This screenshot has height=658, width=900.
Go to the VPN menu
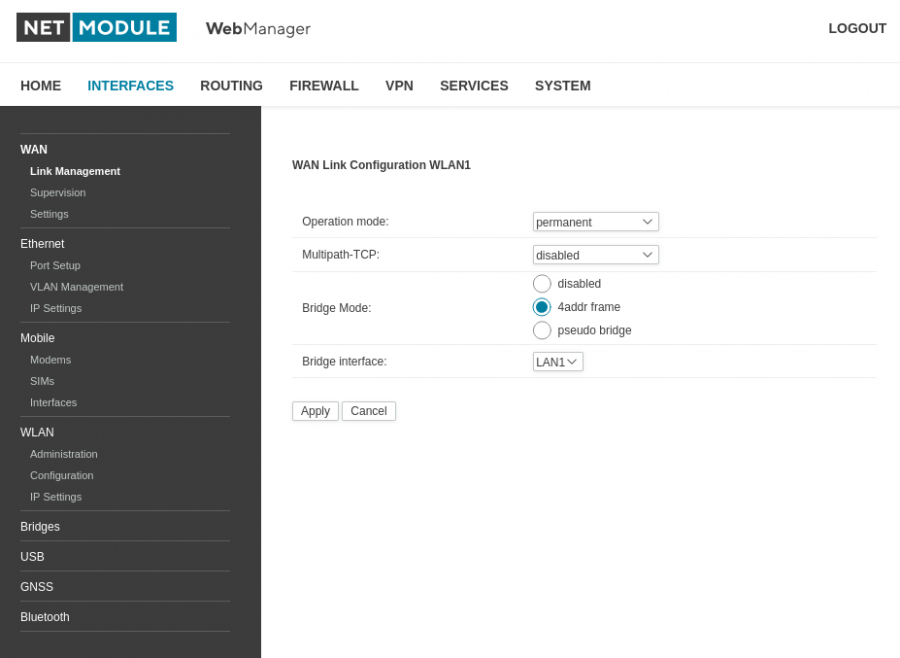pyautogui.click(x=399, y=86)
